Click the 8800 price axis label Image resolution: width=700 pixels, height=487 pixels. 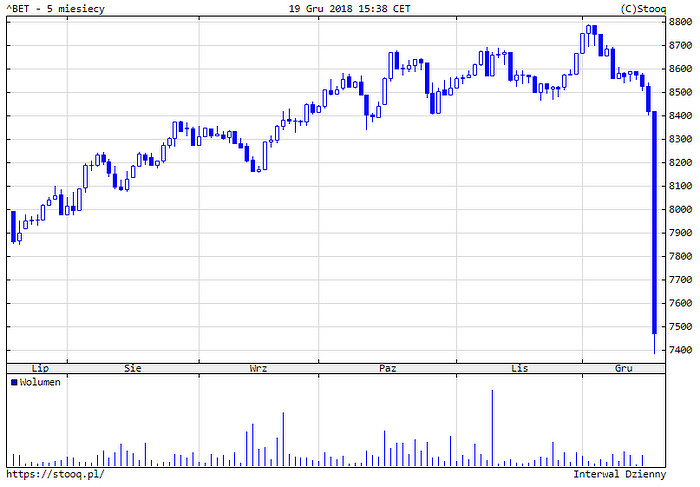click(680, 22)
